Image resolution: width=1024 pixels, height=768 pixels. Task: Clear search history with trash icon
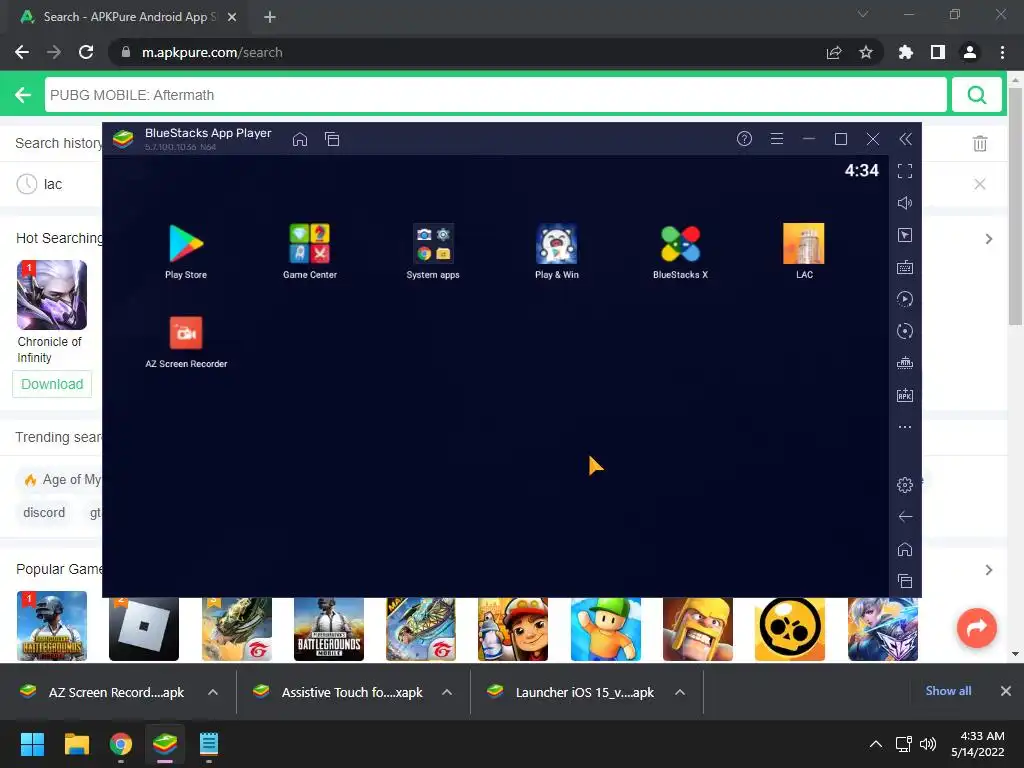pyautogui.click(x=980, y=144)
